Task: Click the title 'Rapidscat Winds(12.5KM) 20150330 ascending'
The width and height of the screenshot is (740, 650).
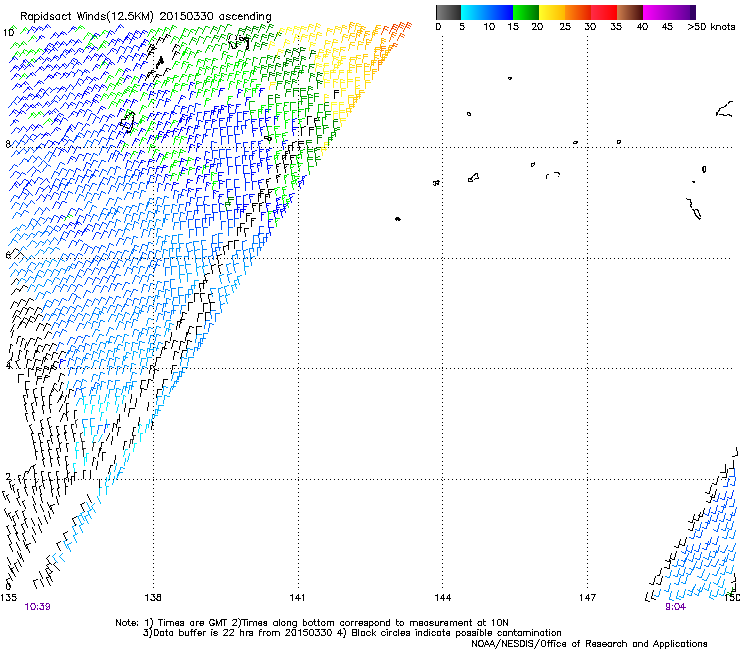Action: 146,17
